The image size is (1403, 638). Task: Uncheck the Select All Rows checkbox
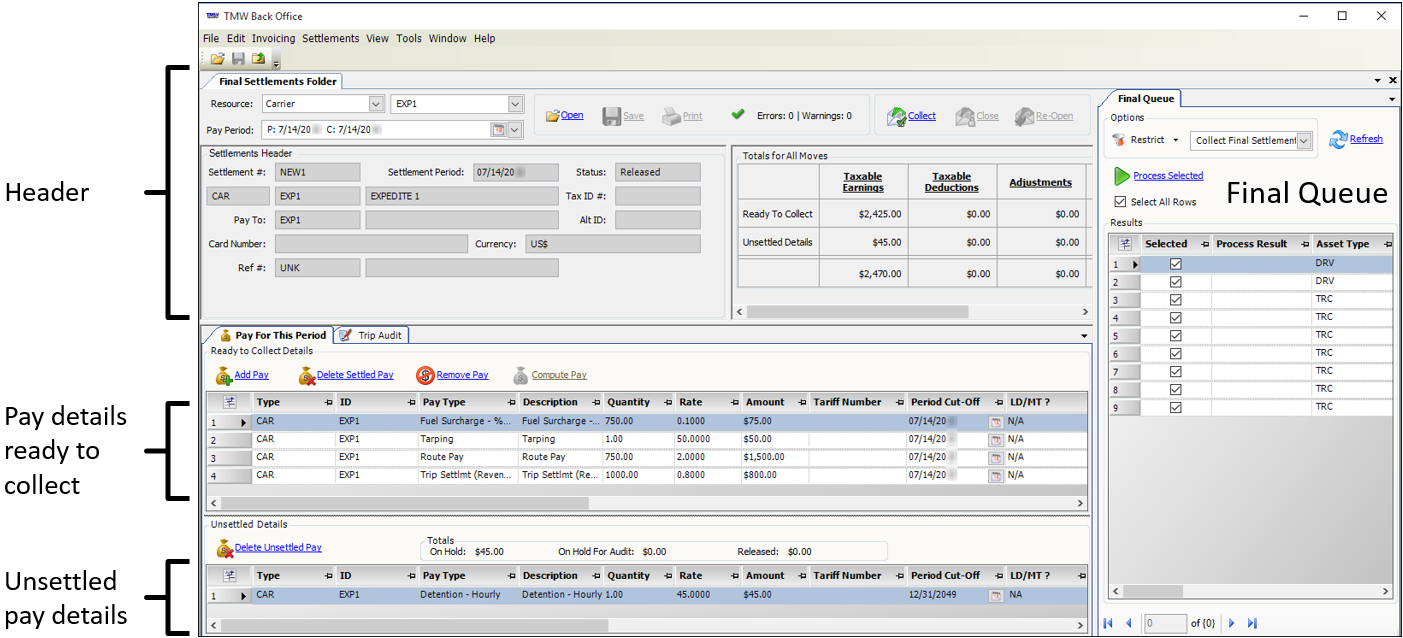[x=1120, y=202]
